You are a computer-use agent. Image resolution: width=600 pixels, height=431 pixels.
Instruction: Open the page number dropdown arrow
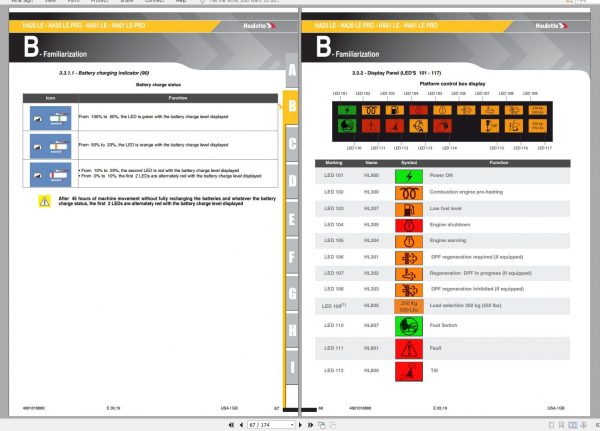click(x=292, y=425)
